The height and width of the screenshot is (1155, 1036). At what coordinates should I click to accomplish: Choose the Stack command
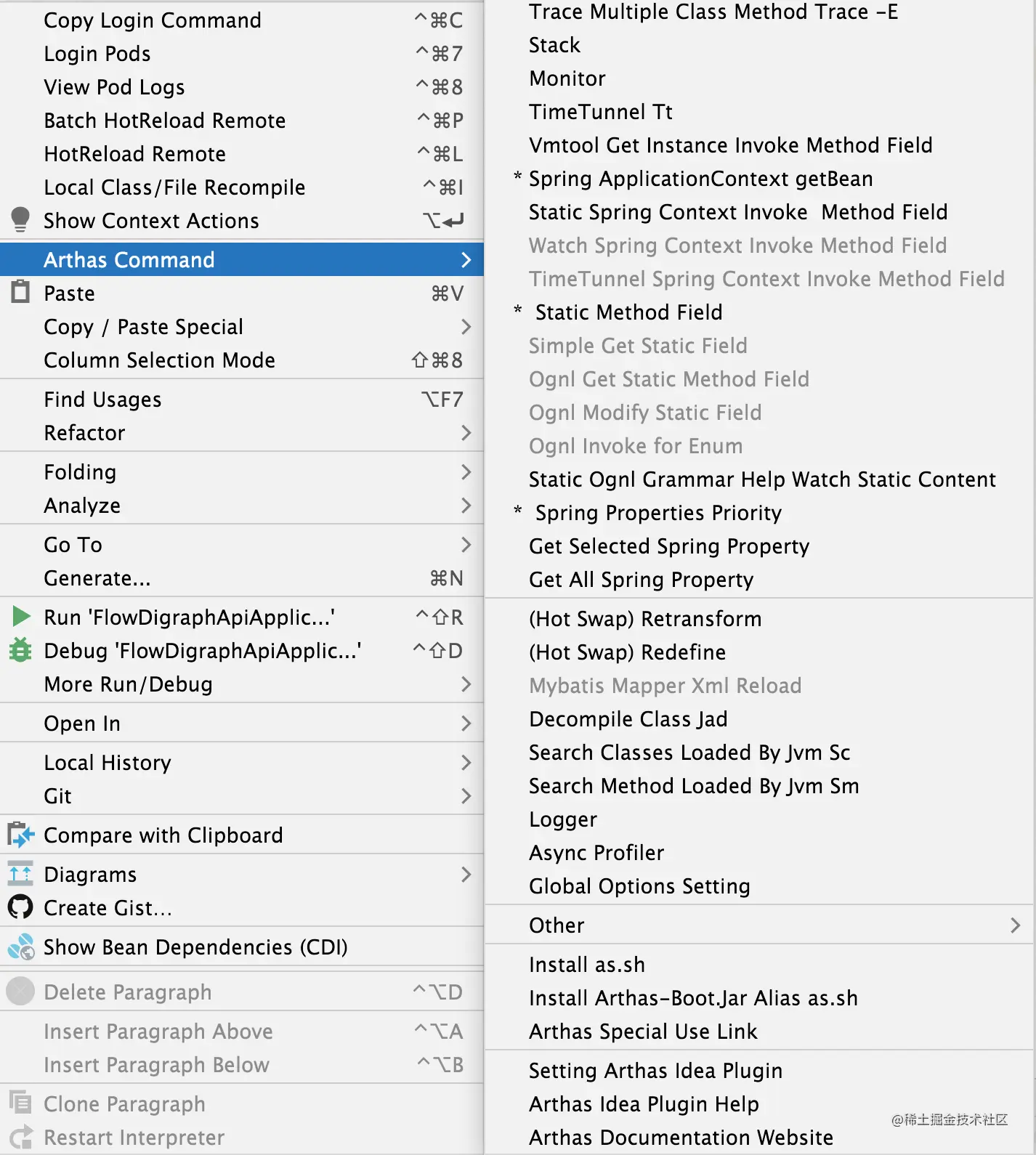coord(759,45)
